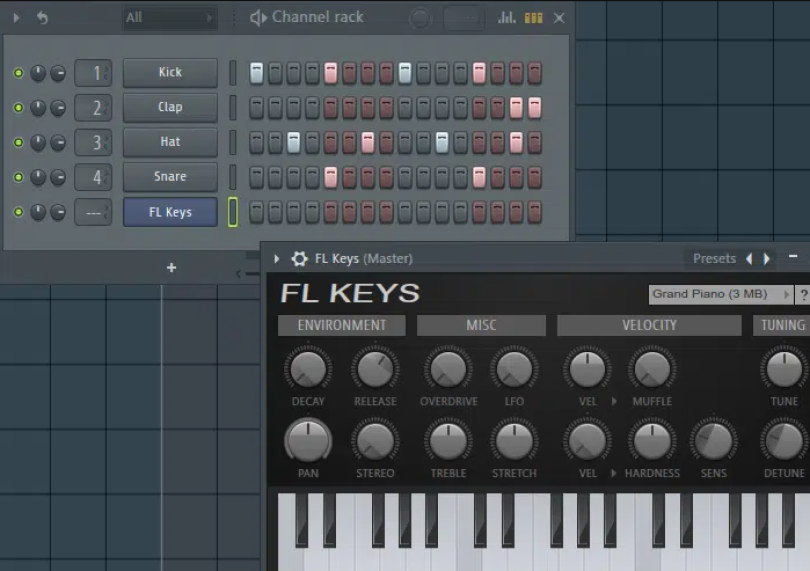810x571 pixels.
Task: Open Channel rack menu play arrow
Action: (x=16, y=18)
